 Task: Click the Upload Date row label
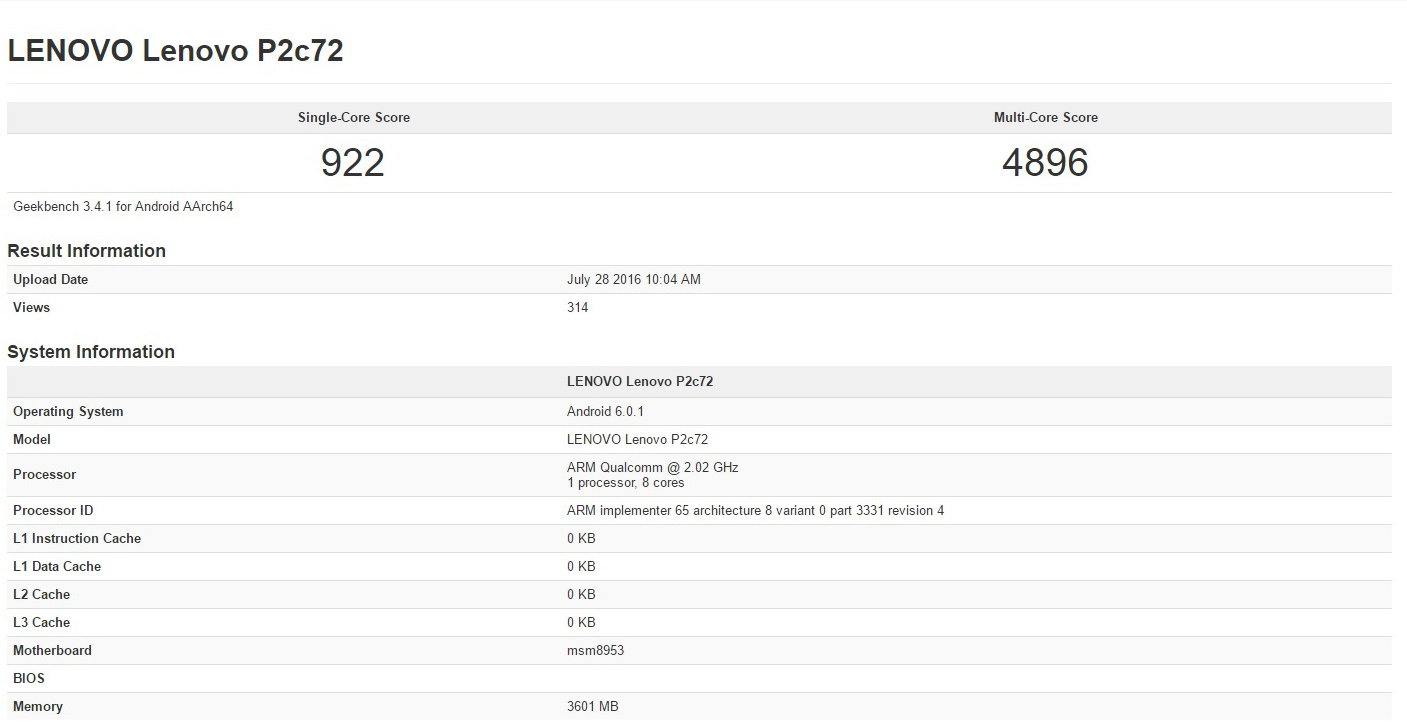coord(50,280)
